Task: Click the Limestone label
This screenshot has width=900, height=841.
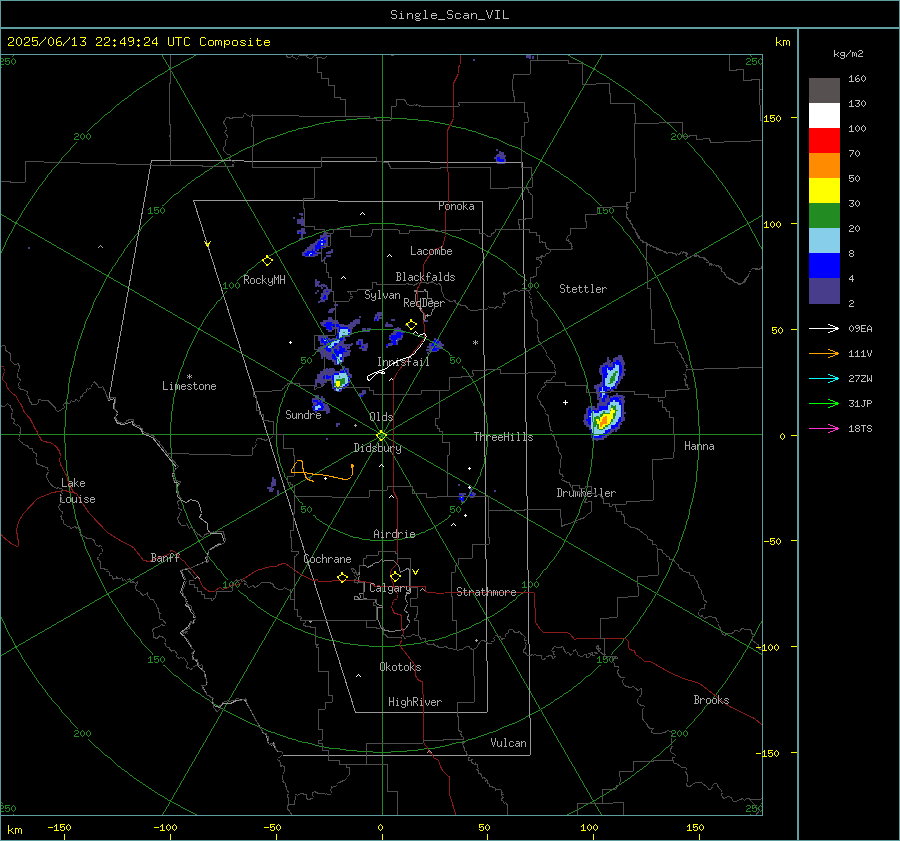Action: (x=189, y=386)
